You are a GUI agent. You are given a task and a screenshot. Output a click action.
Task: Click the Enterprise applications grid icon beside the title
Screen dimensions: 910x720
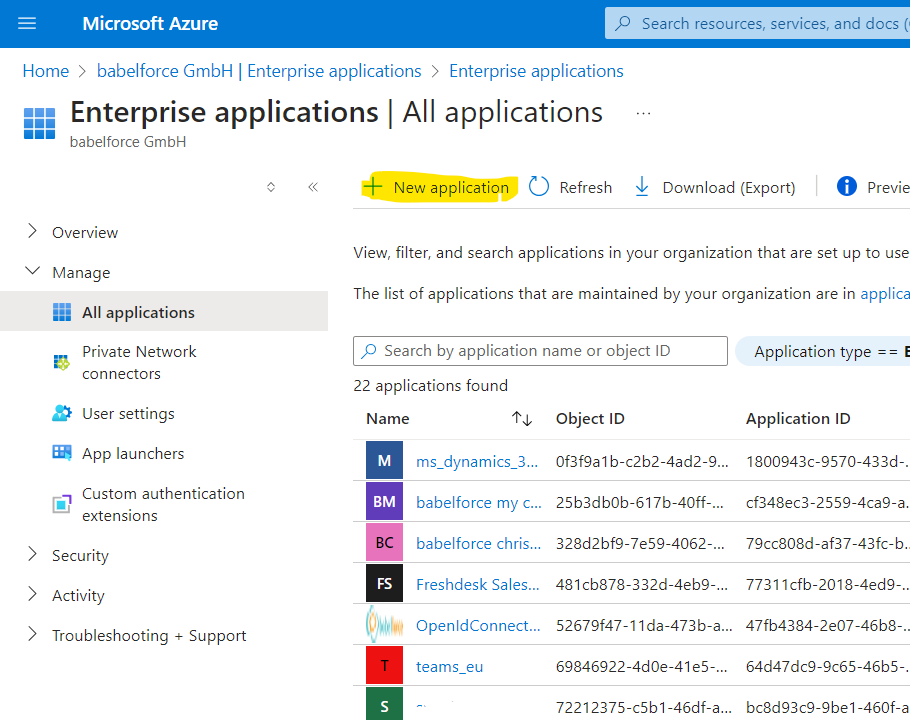(x=39, y=123)
